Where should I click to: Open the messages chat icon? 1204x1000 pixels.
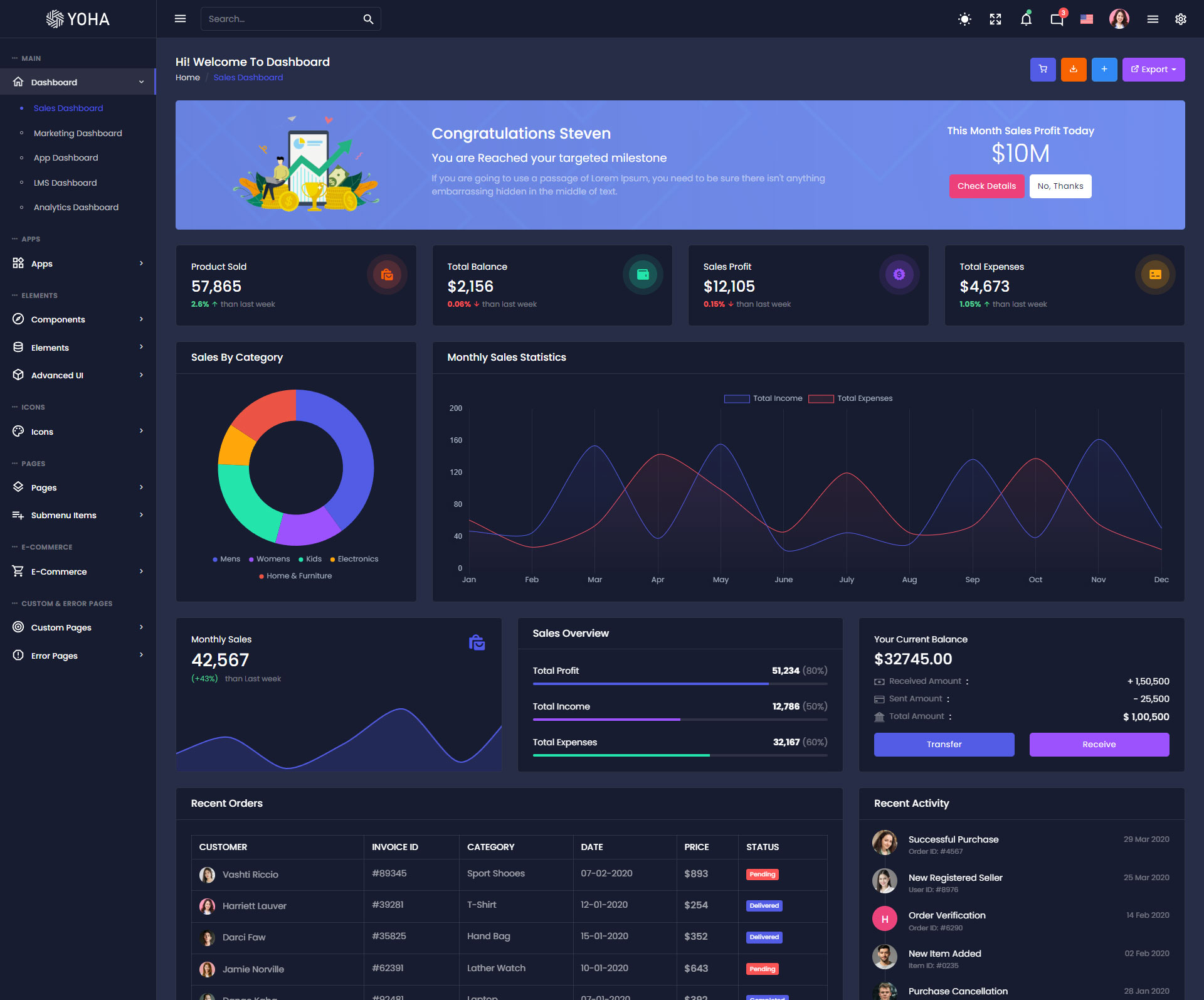(1057, 19)
